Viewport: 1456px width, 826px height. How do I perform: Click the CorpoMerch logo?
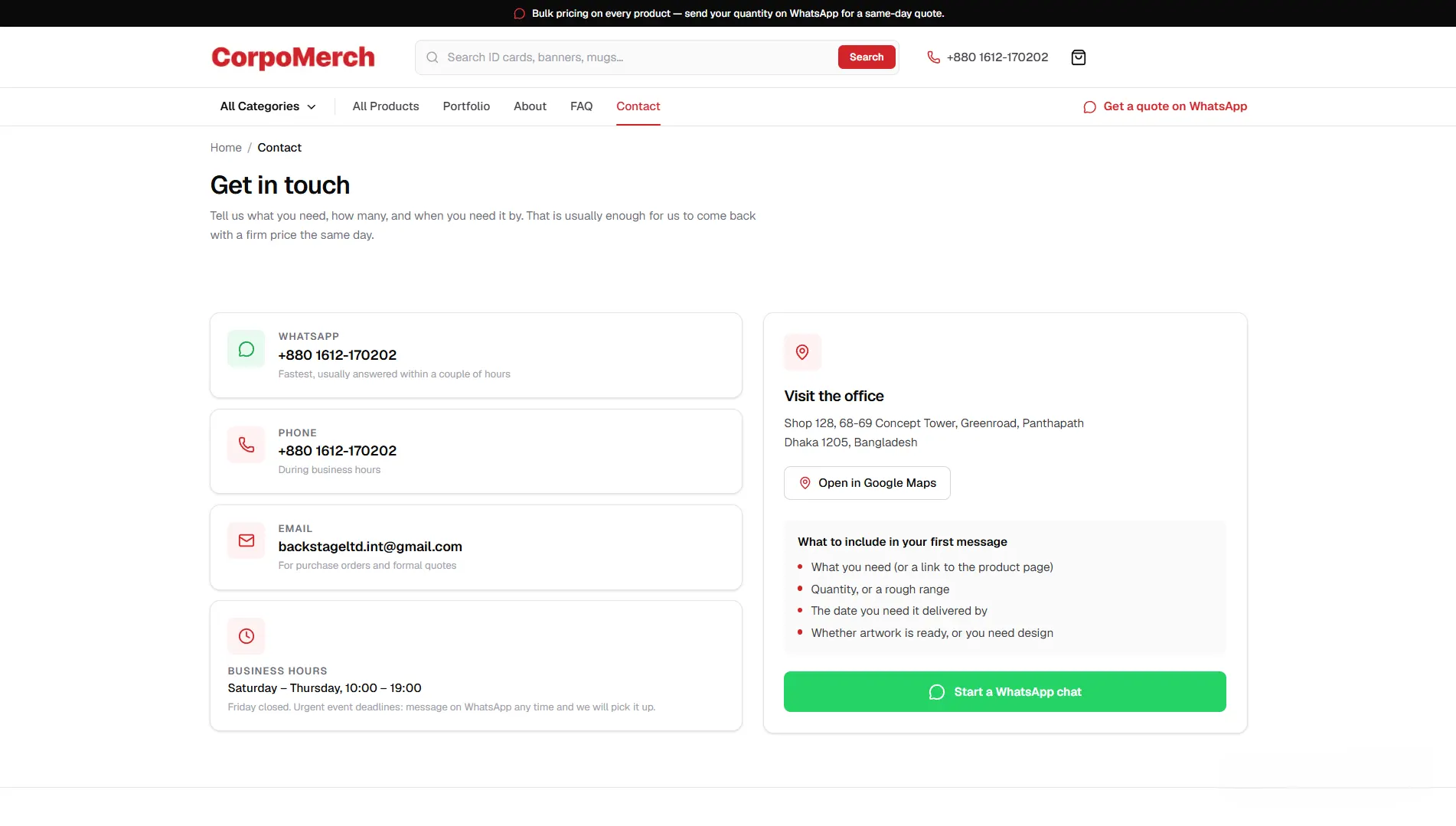click(x=293, y=57)
